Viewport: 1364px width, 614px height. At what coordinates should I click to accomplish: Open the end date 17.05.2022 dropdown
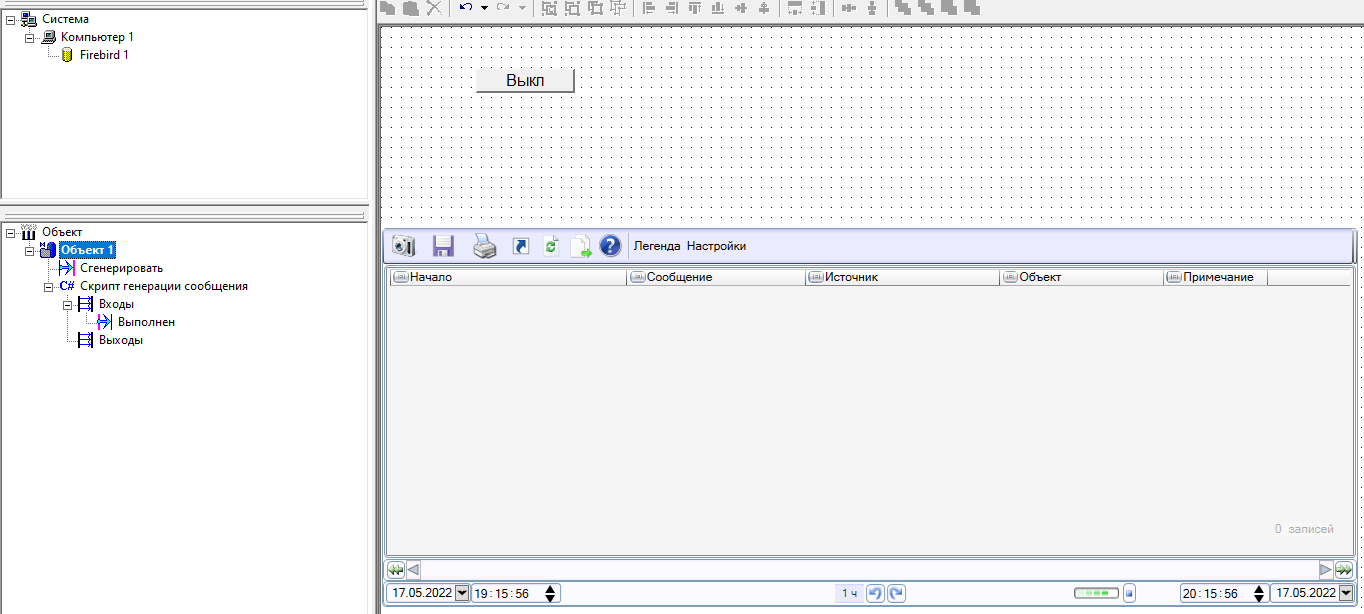[1345, 593]
